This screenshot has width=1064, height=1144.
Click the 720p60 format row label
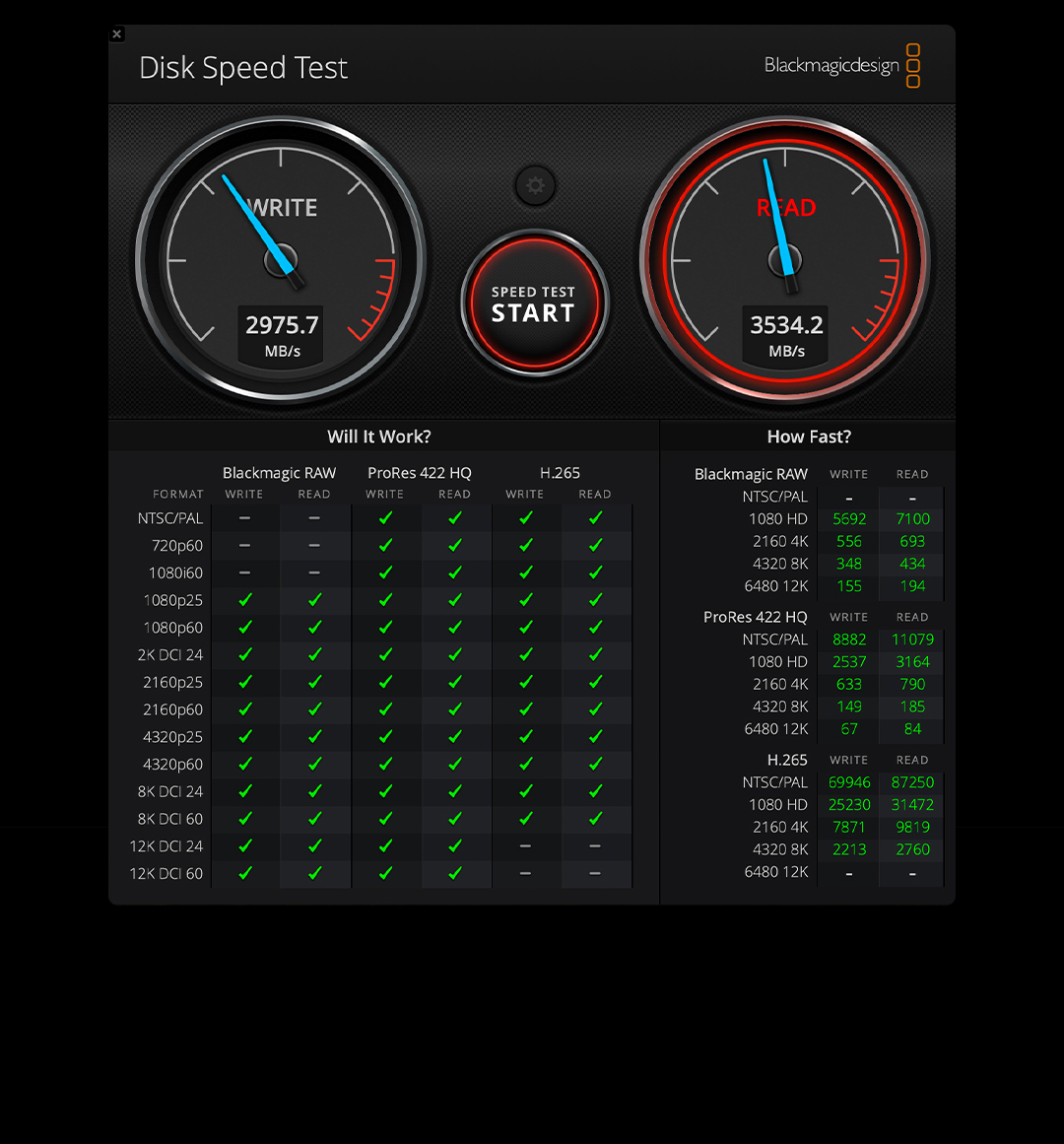(177, 546)
